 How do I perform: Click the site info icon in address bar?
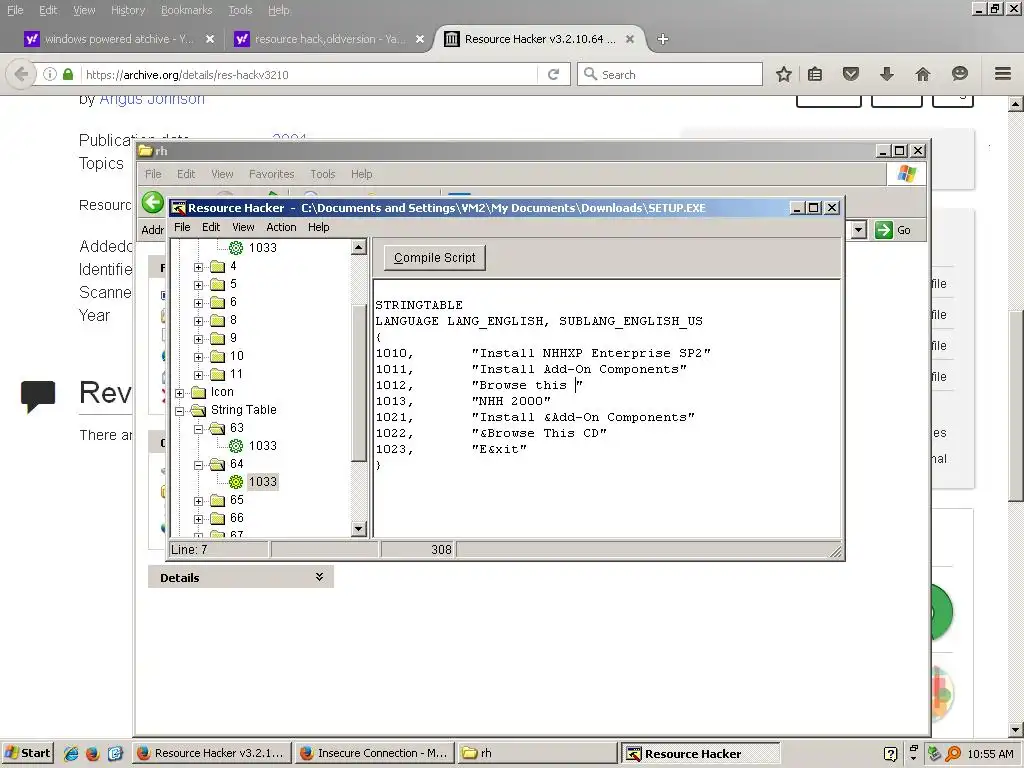tap(50, 74)
